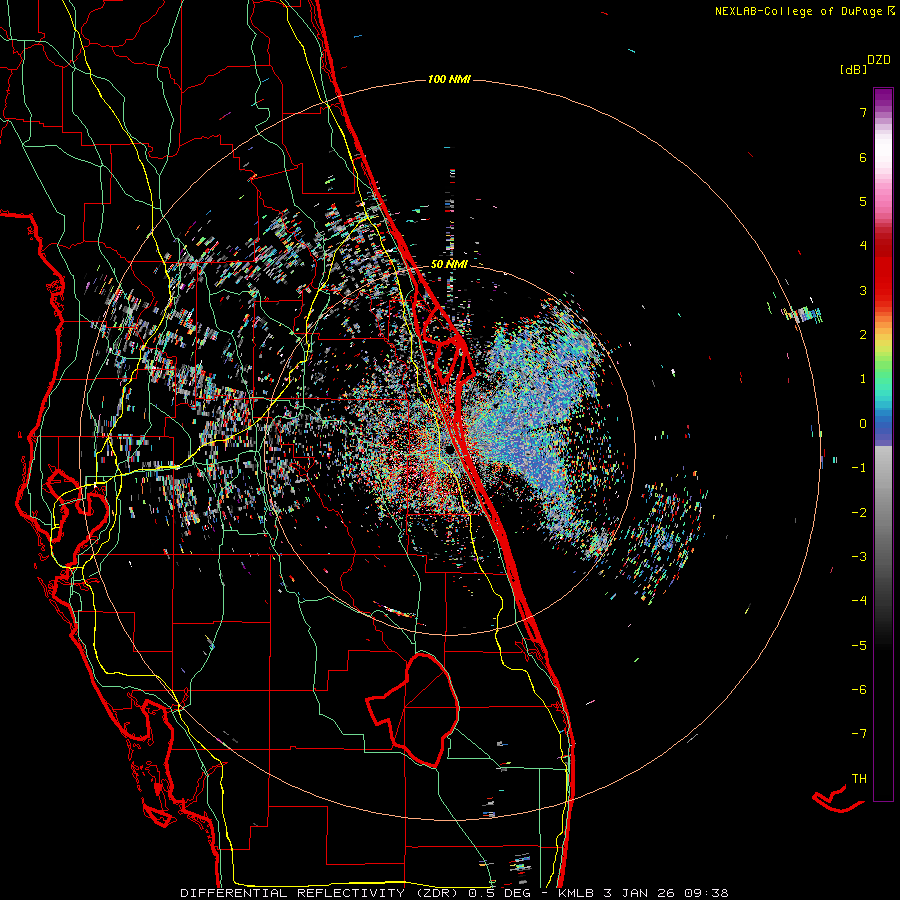Click the -6 dB label on the color scale

click(x=859, y=690)
